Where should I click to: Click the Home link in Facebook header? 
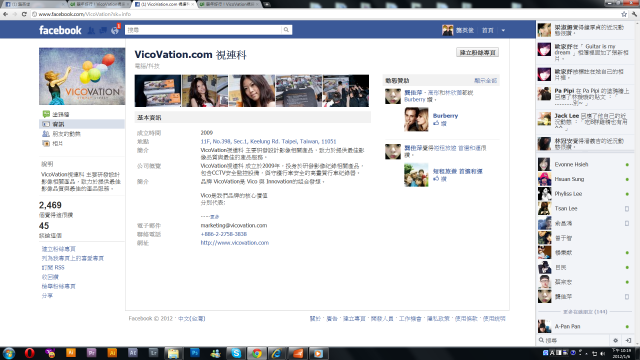click(487, 30)
